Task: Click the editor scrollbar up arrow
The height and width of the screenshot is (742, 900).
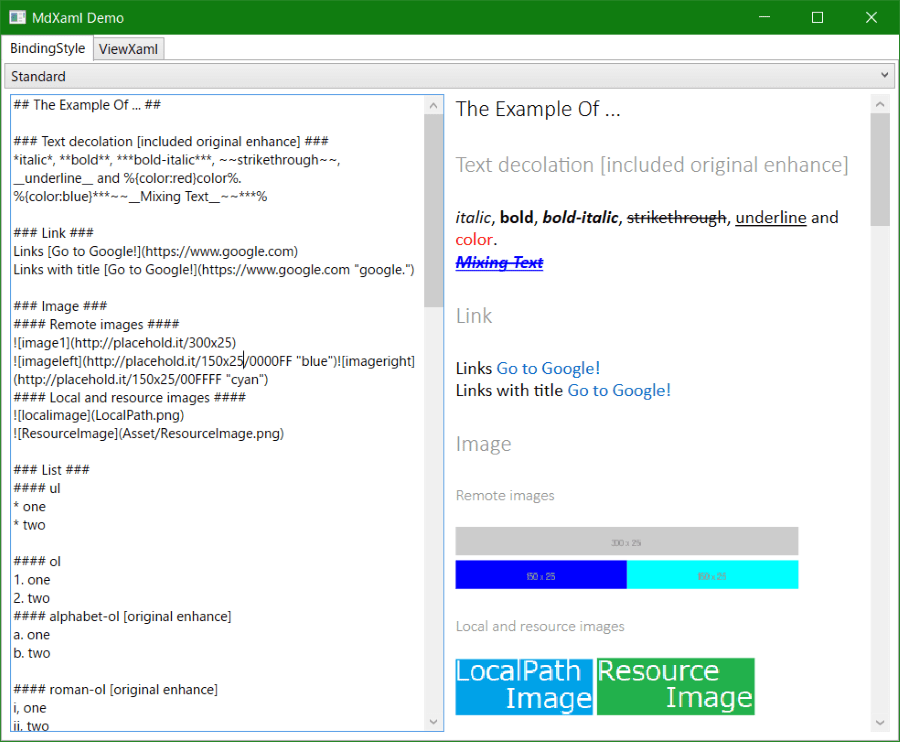Action: (x=433, y=103)
